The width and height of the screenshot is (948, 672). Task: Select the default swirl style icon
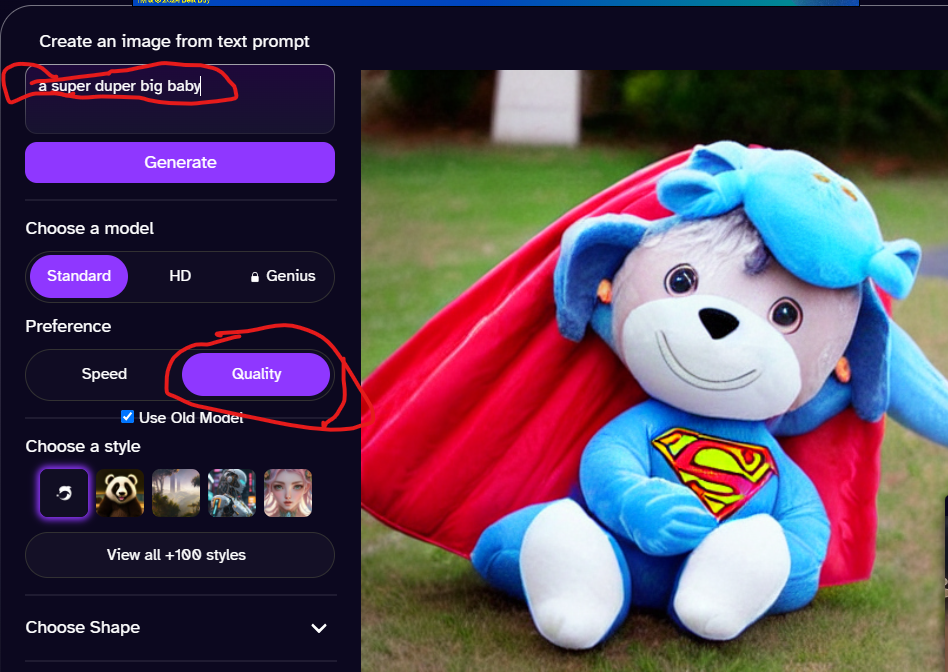click(63, 493)
